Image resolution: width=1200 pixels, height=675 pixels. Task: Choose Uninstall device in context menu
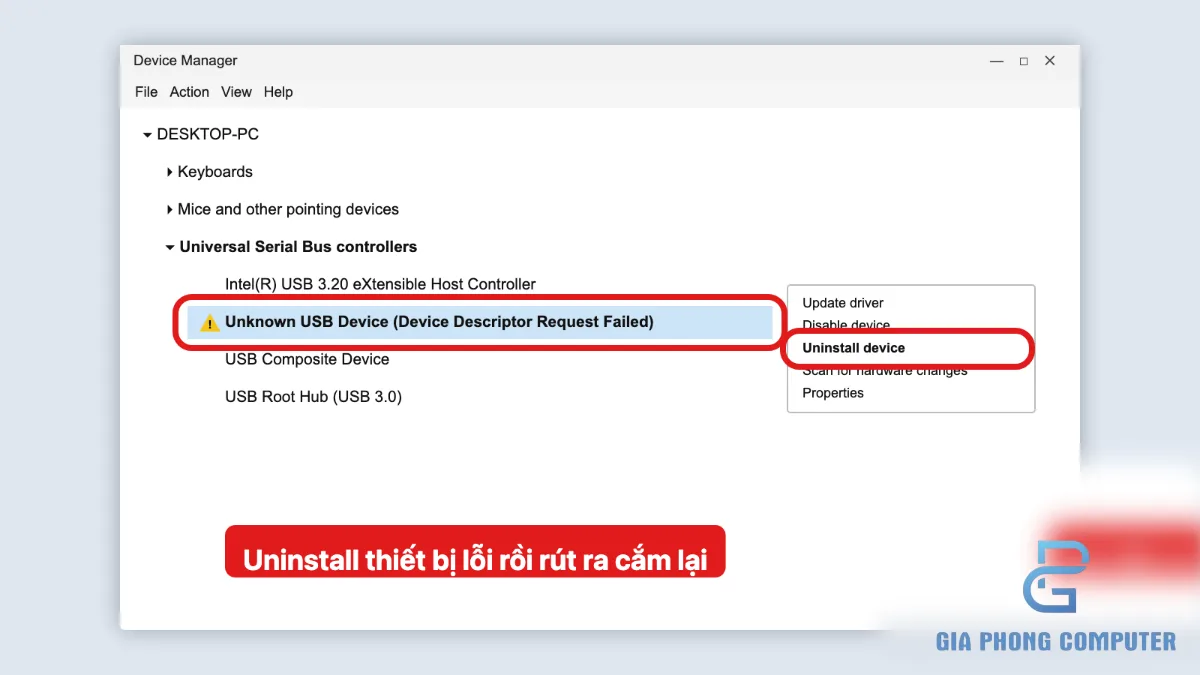[853, 348]
